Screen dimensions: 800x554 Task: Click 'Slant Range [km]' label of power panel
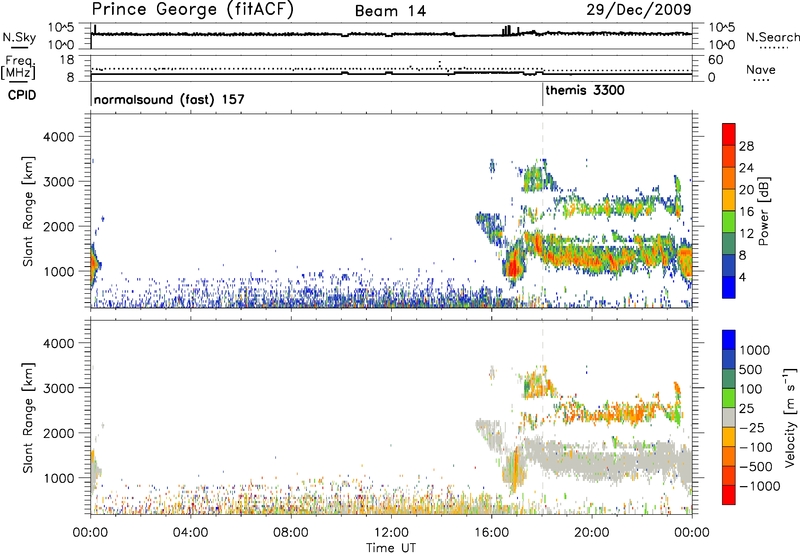[28, 211]
